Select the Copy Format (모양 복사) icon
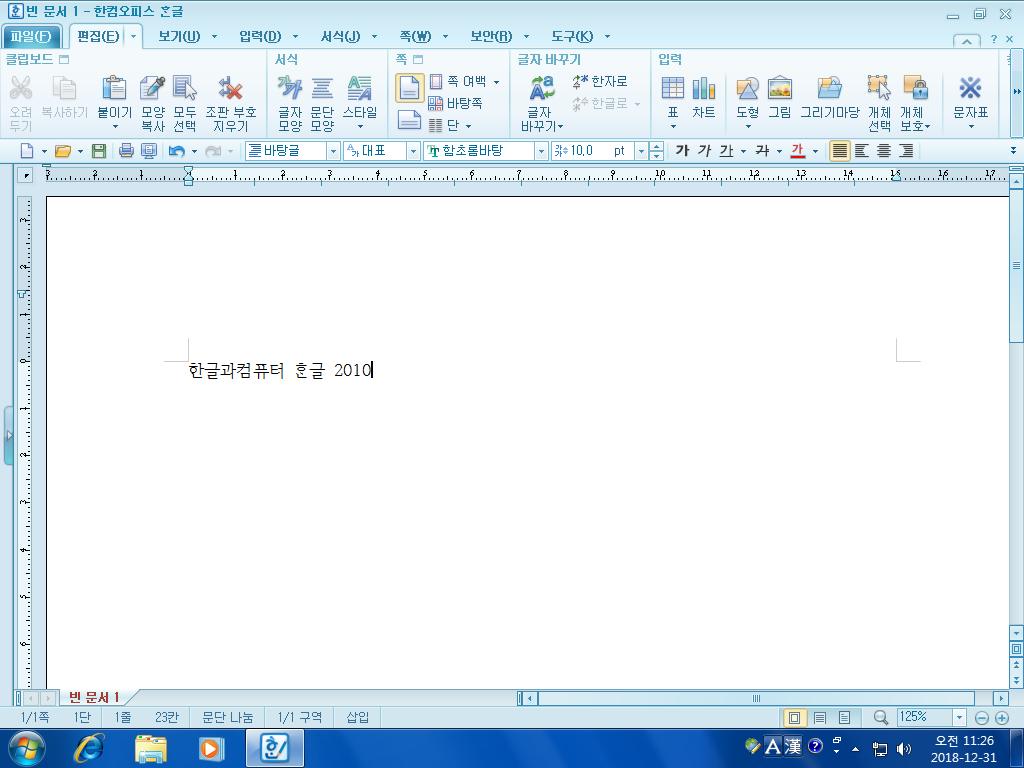Screen dimensions: 1024x768 (x=153, y=88)
